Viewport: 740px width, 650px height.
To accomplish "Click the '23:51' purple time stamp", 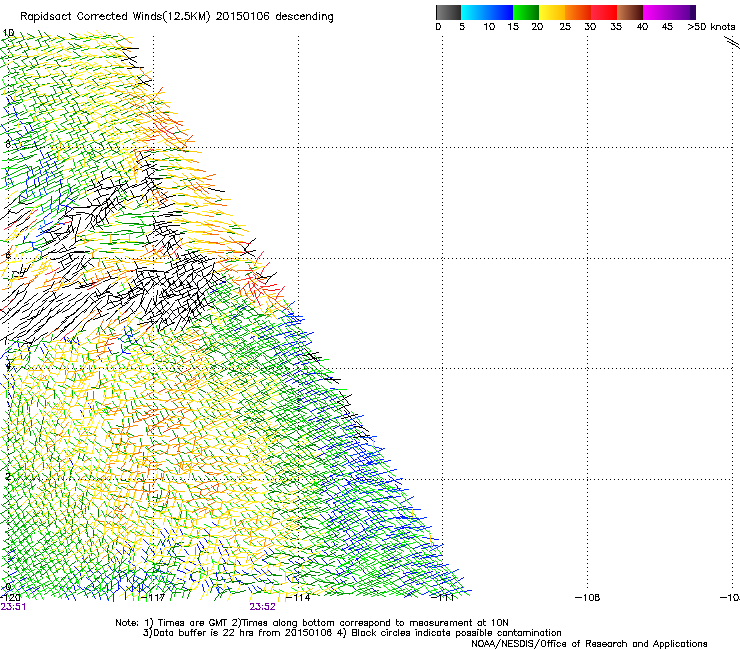I will (x=13, y=607).
